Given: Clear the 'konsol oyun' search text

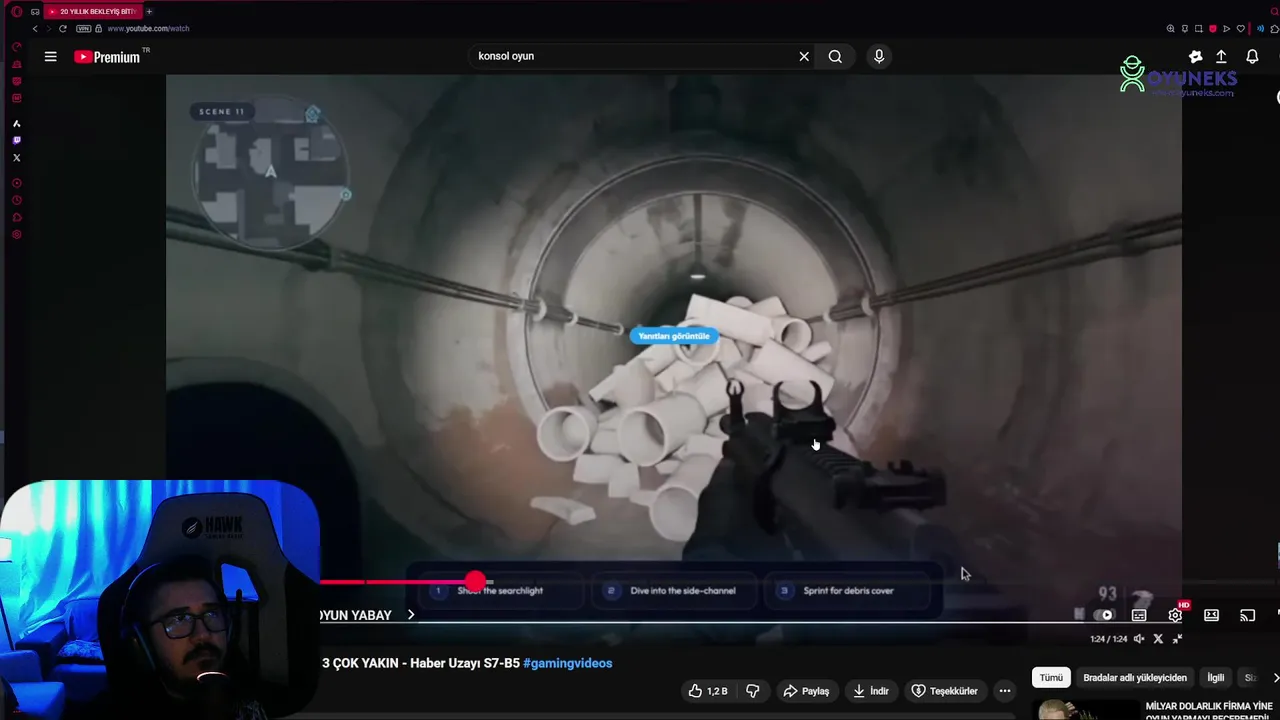Looking at the screenshot, I should coord(804,57).
